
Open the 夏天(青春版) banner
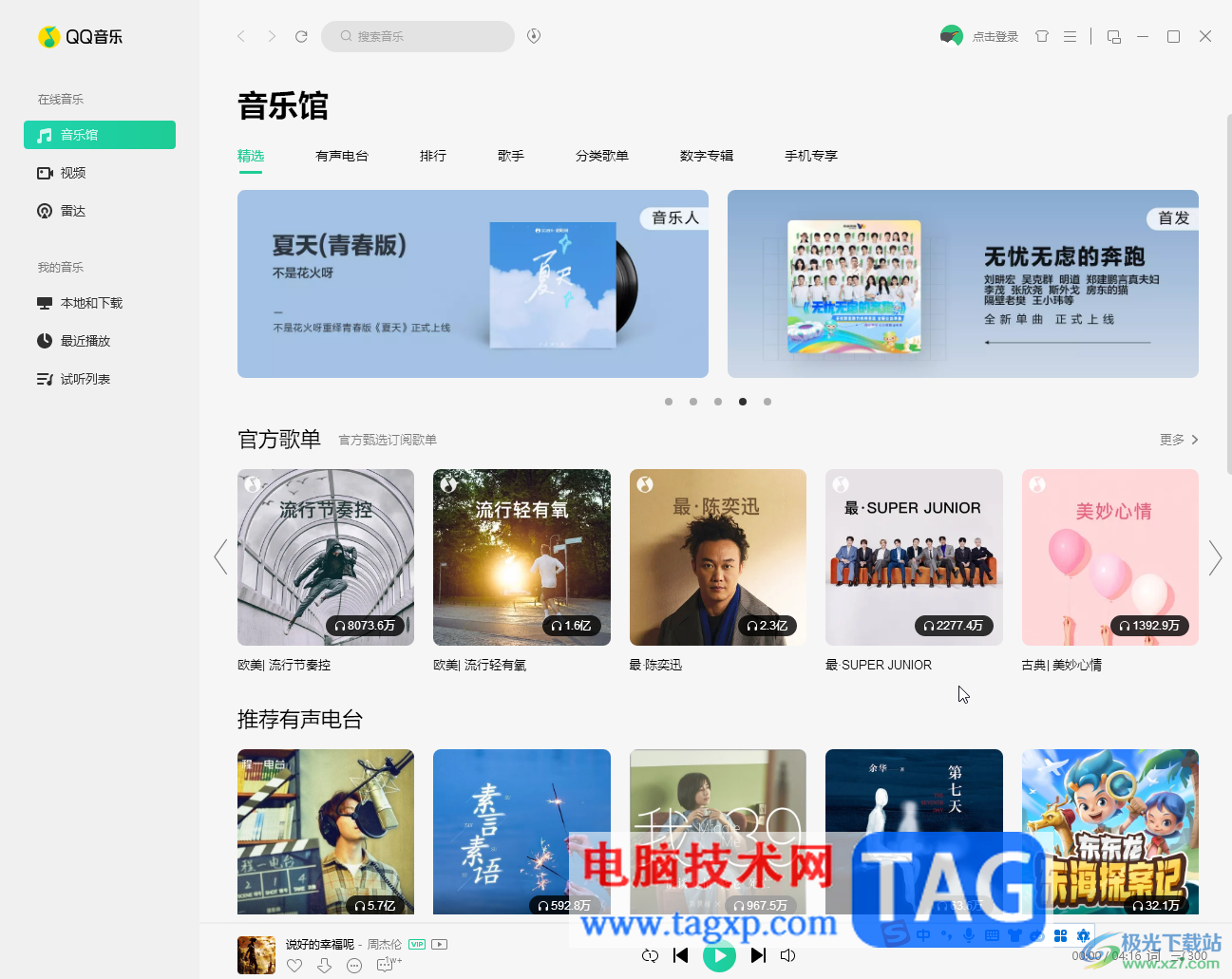(x=473, y=284)
